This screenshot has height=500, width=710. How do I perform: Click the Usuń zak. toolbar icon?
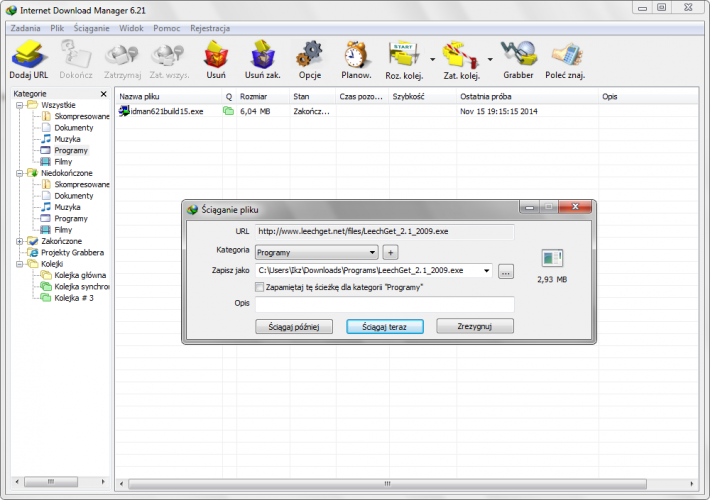tap(263, 54)
